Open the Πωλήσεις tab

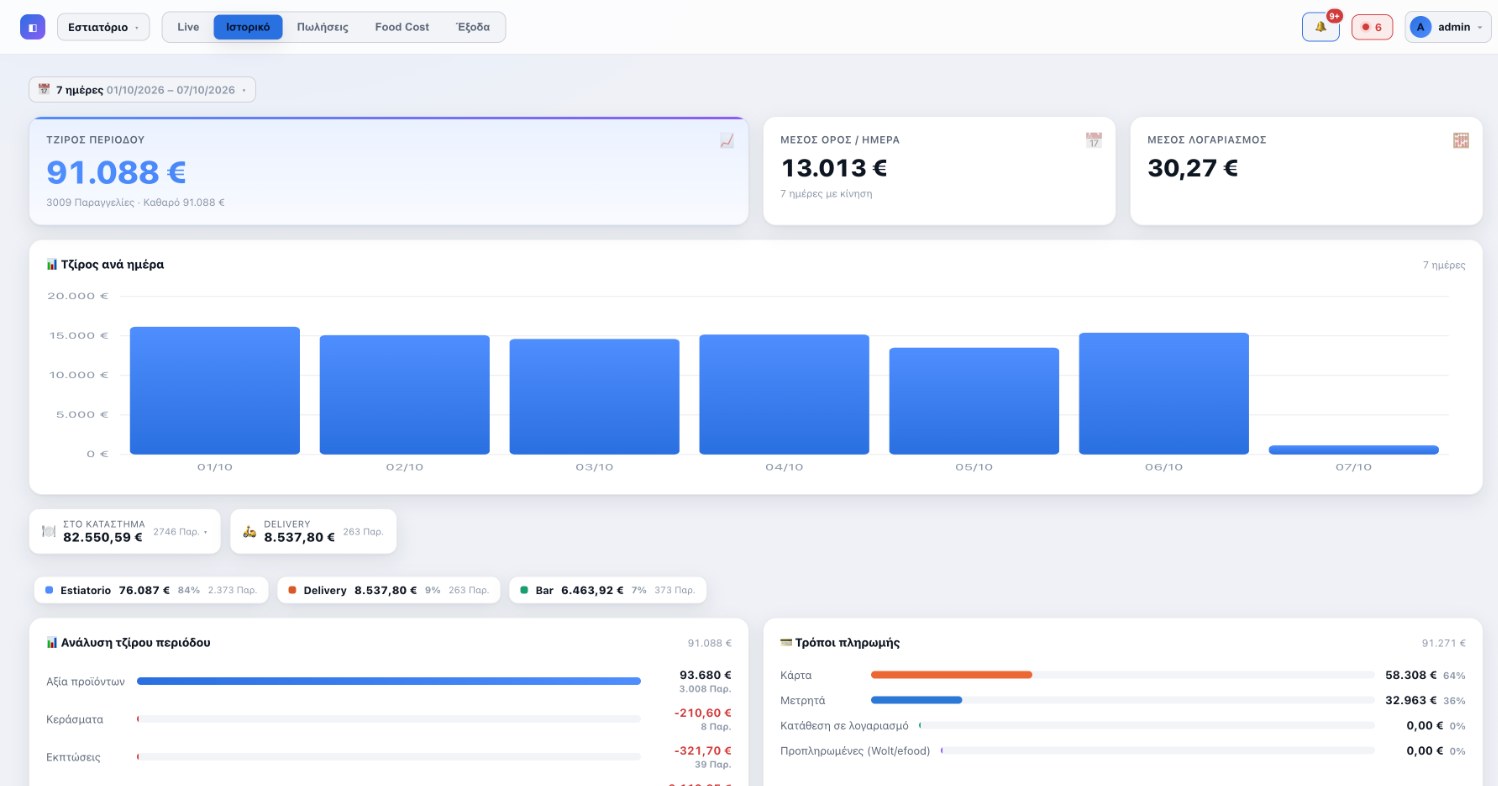pyautogui.click(x=323, y=27)
